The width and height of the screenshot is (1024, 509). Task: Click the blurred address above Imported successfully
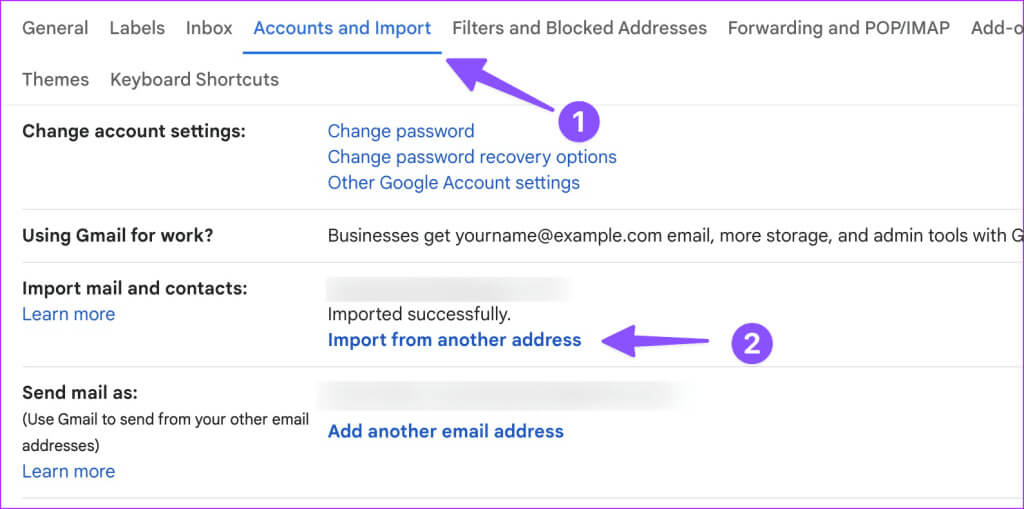(447, 289)
